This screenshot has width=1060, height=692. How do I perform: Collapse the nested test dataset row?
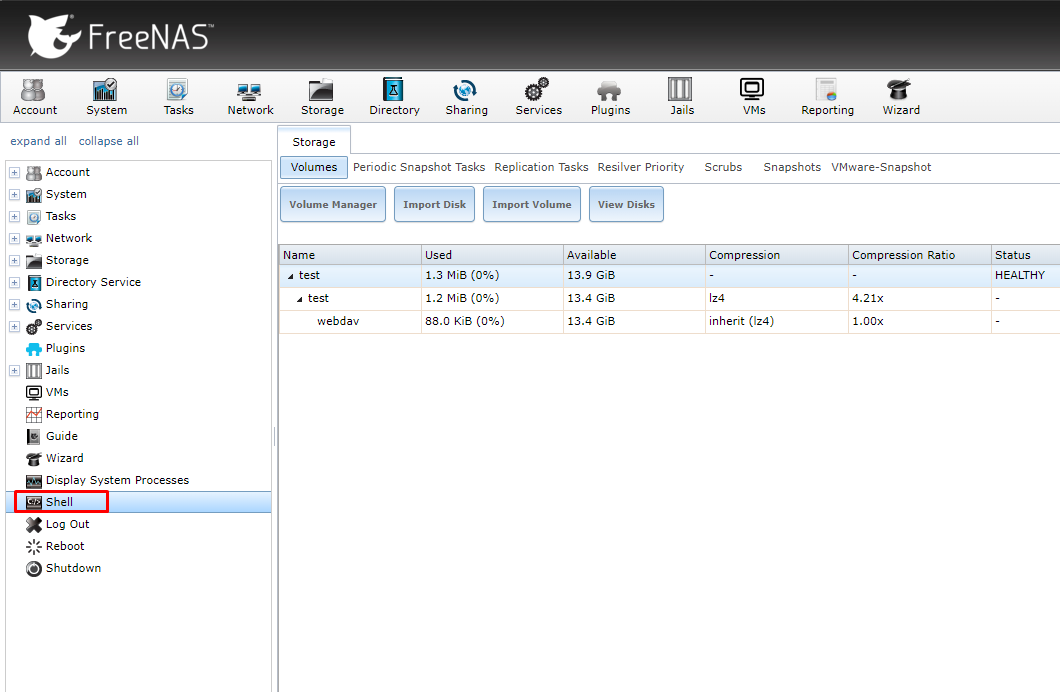click(299, 299)
